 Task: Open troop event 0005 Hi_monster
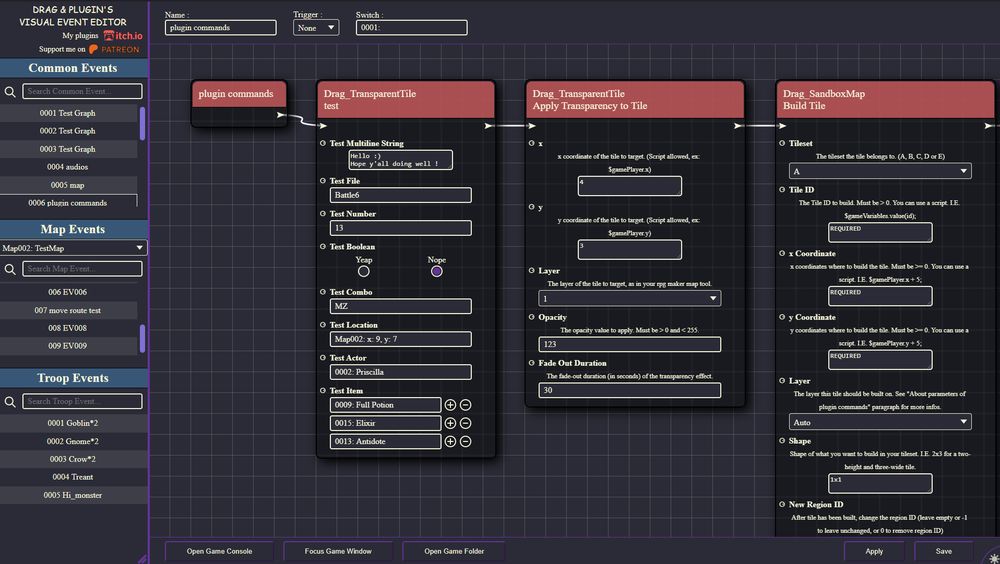(x=73, y=495)
